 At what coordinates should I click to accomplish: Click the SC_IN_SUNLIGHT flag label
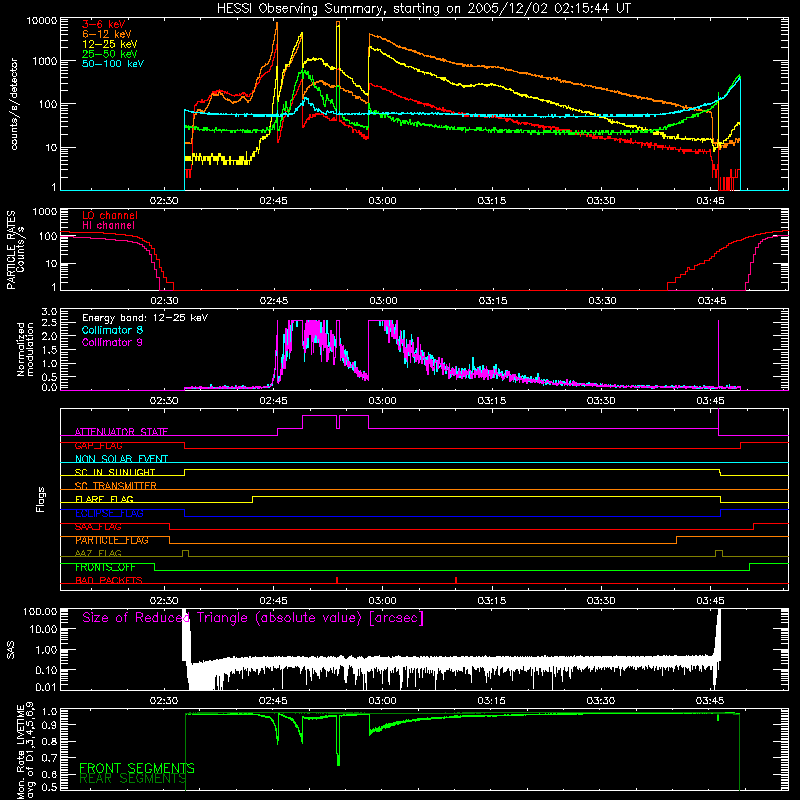[x=115, y=472]
